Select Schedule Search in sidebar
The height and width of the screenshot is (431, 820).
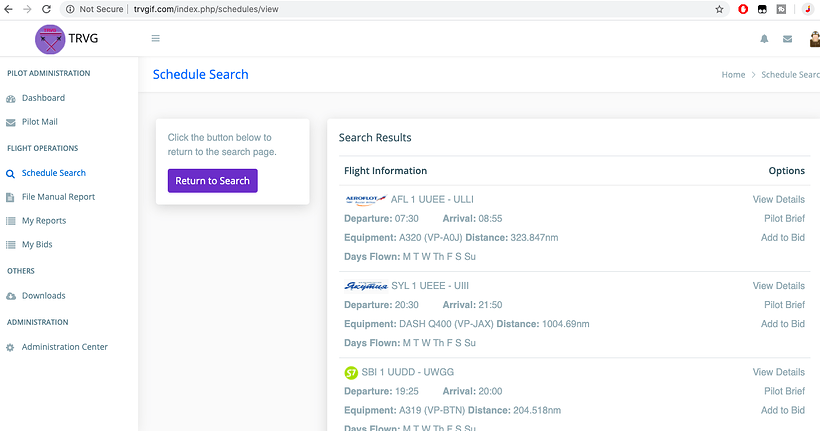[x=53, y=173]
